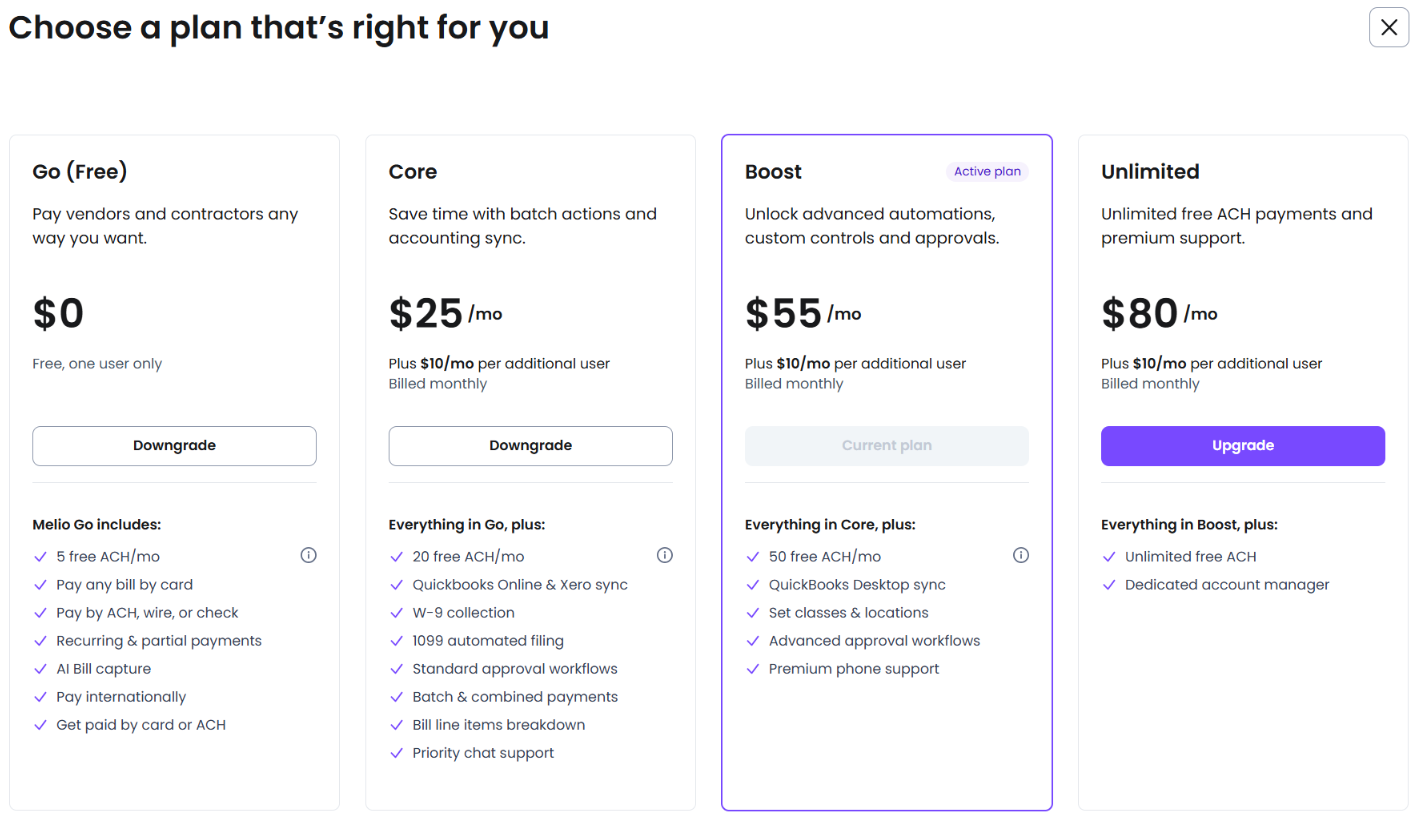Click the Active plan badge

coord(987,172)
